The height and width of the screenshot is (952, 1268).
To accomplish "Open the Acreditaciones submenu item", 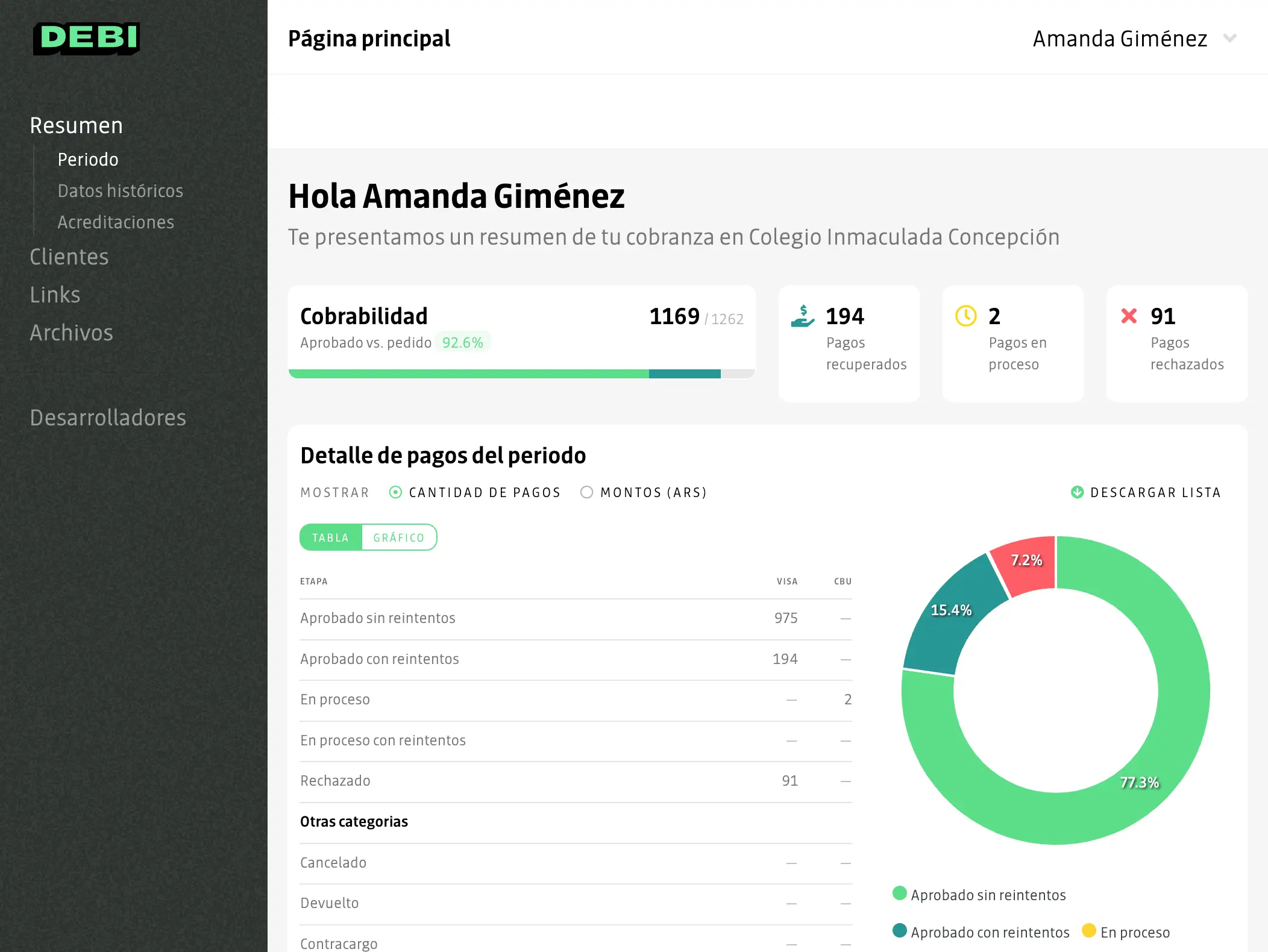I will point(116,222).
